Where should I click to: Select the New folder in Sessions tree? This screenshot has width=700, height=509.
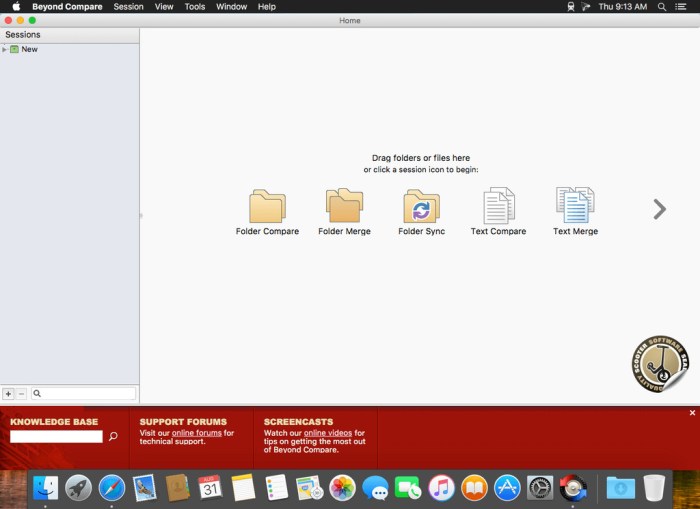(29, 49)
